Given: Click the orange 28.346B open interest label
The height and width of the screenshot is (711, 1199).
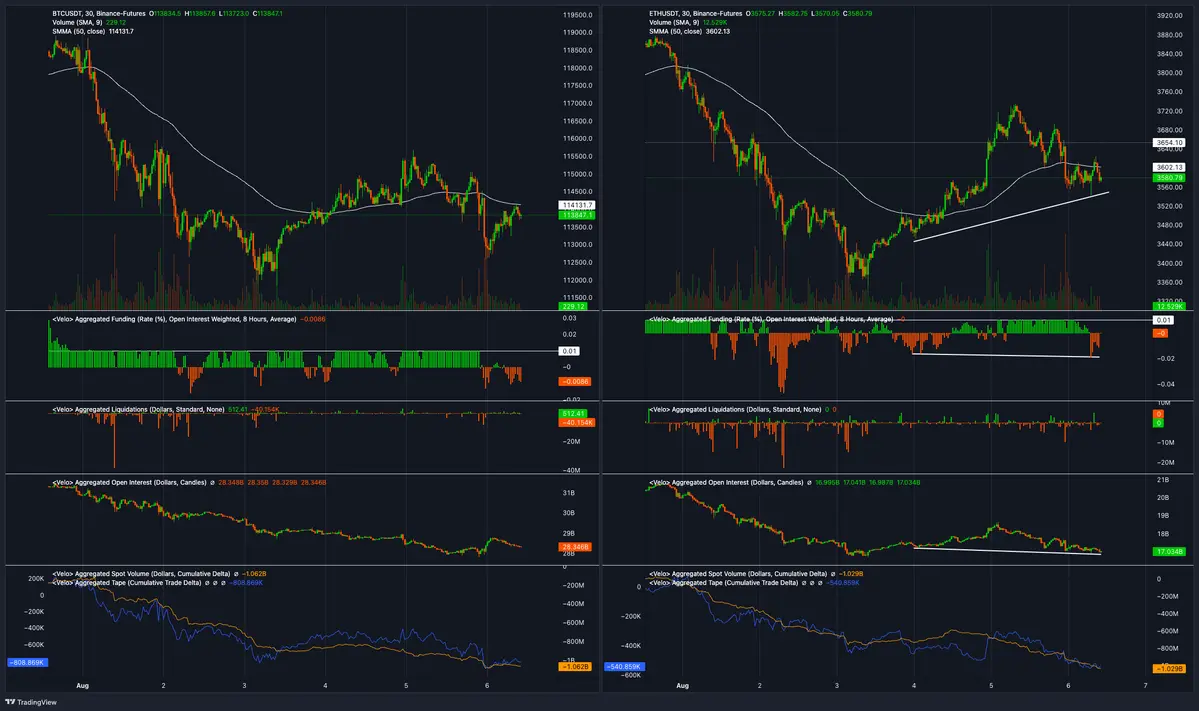Looking at the screenshot, I should tap(575, 547).
